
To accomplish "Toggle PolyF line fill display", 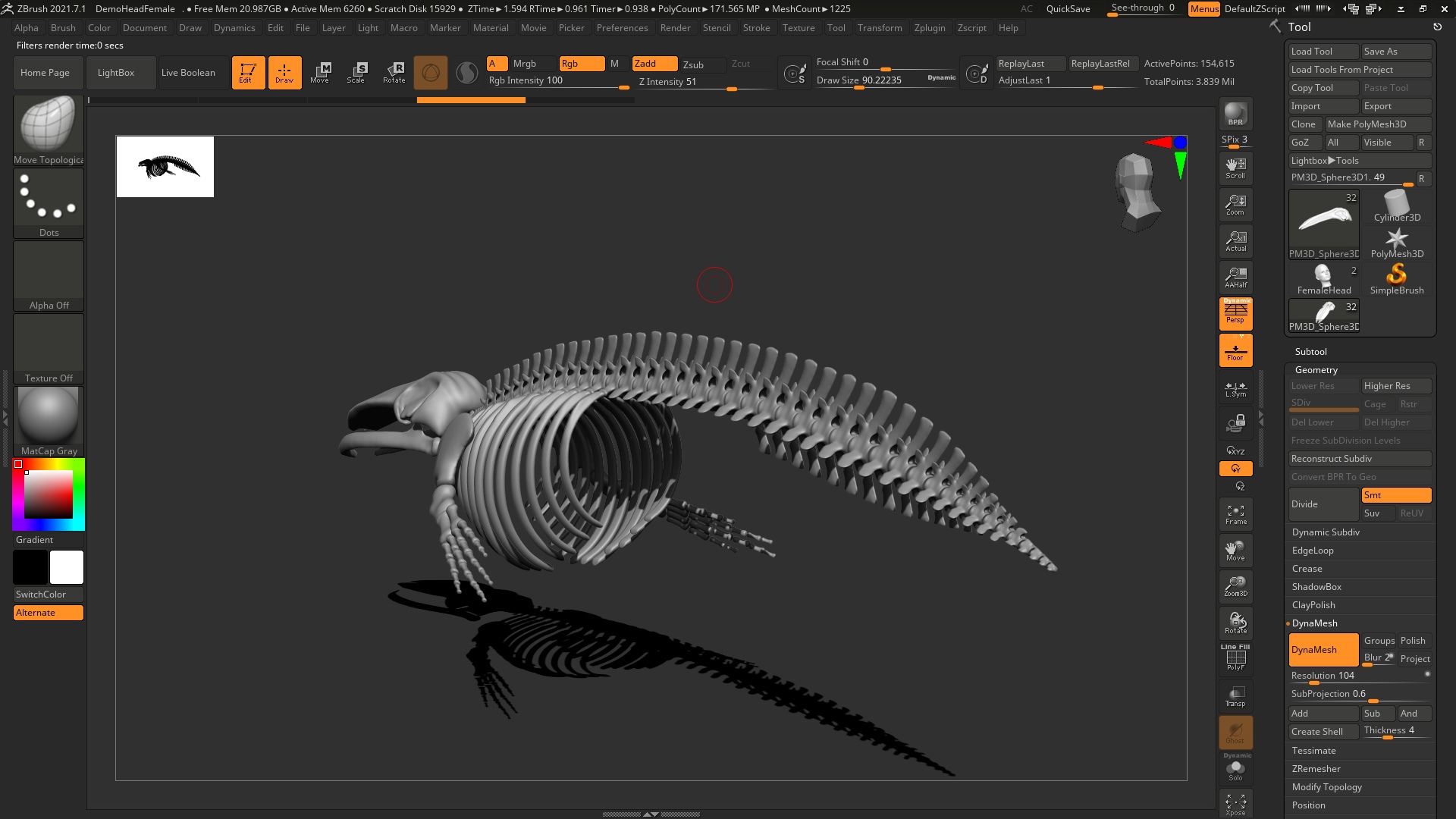I will (x=1235, y=657).
